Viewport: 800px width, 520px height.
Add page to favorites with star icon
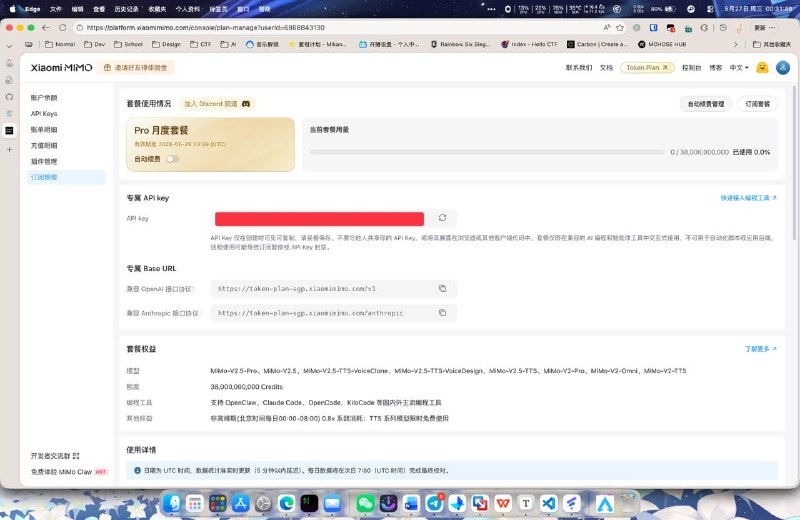[620, 28]
